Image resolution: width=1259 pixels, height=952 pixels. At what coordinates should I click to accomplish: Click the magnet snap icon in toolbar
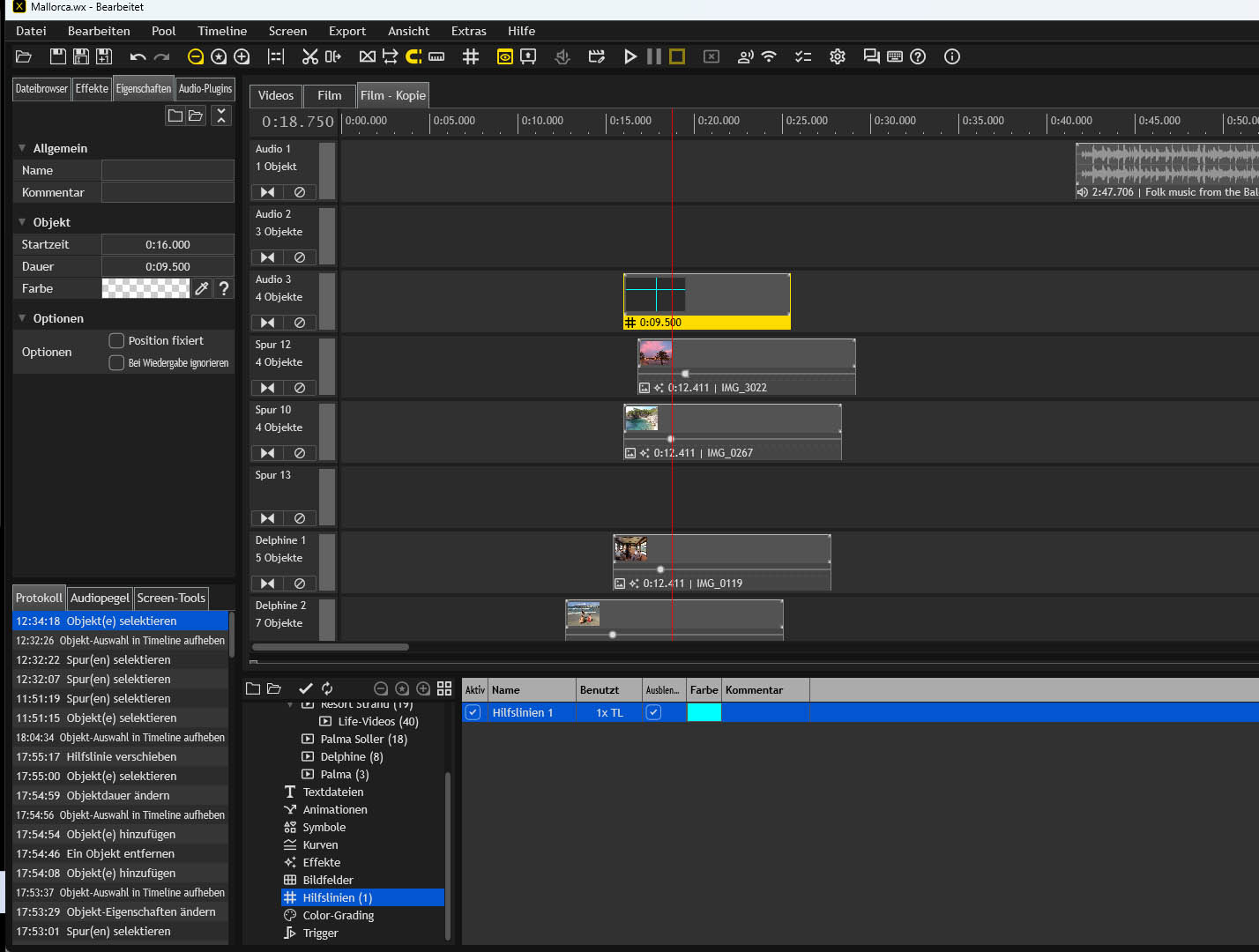(x=413, y=56)
